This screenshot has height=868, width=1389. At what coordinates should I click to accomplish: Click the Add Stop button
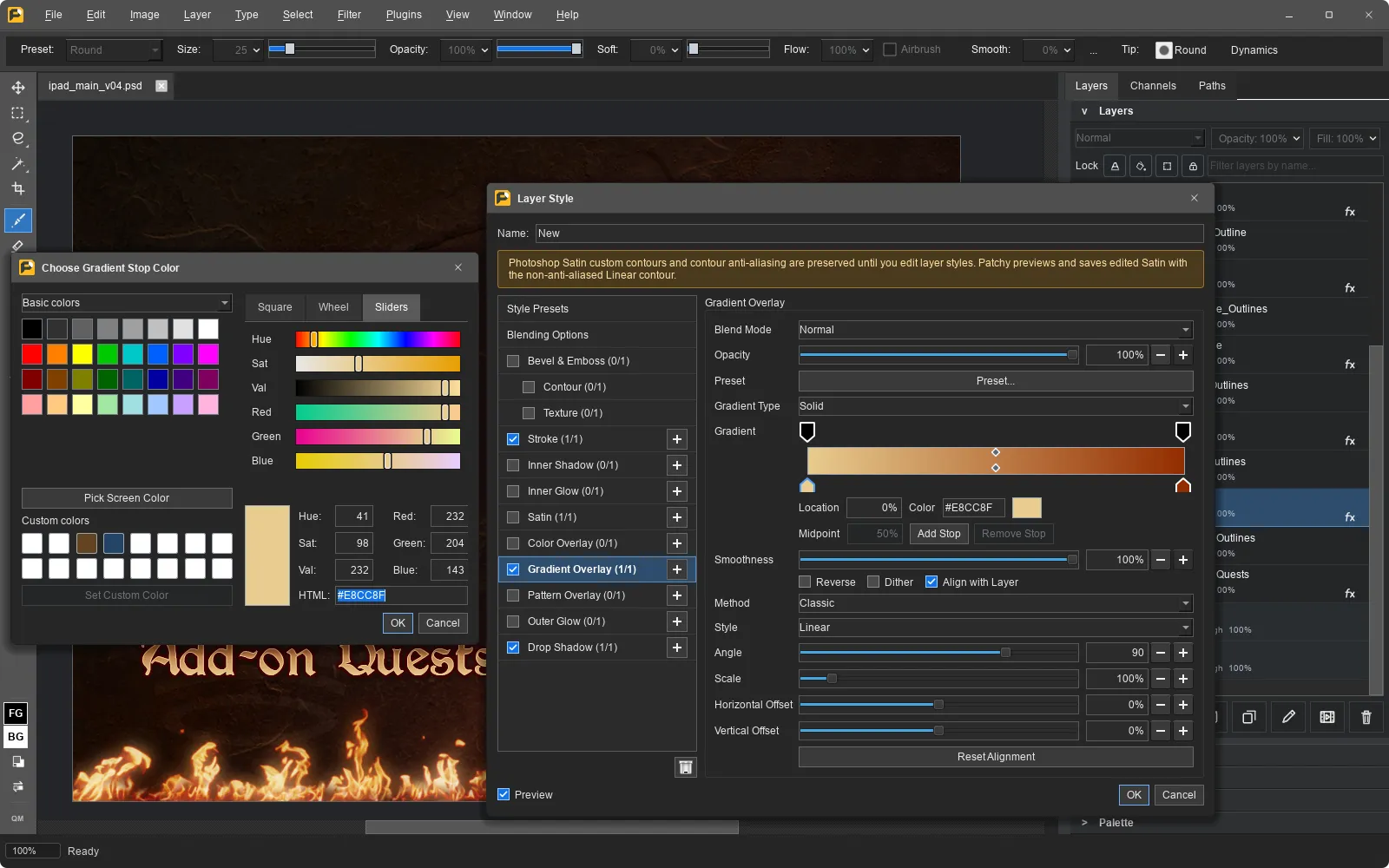[938, 534]
